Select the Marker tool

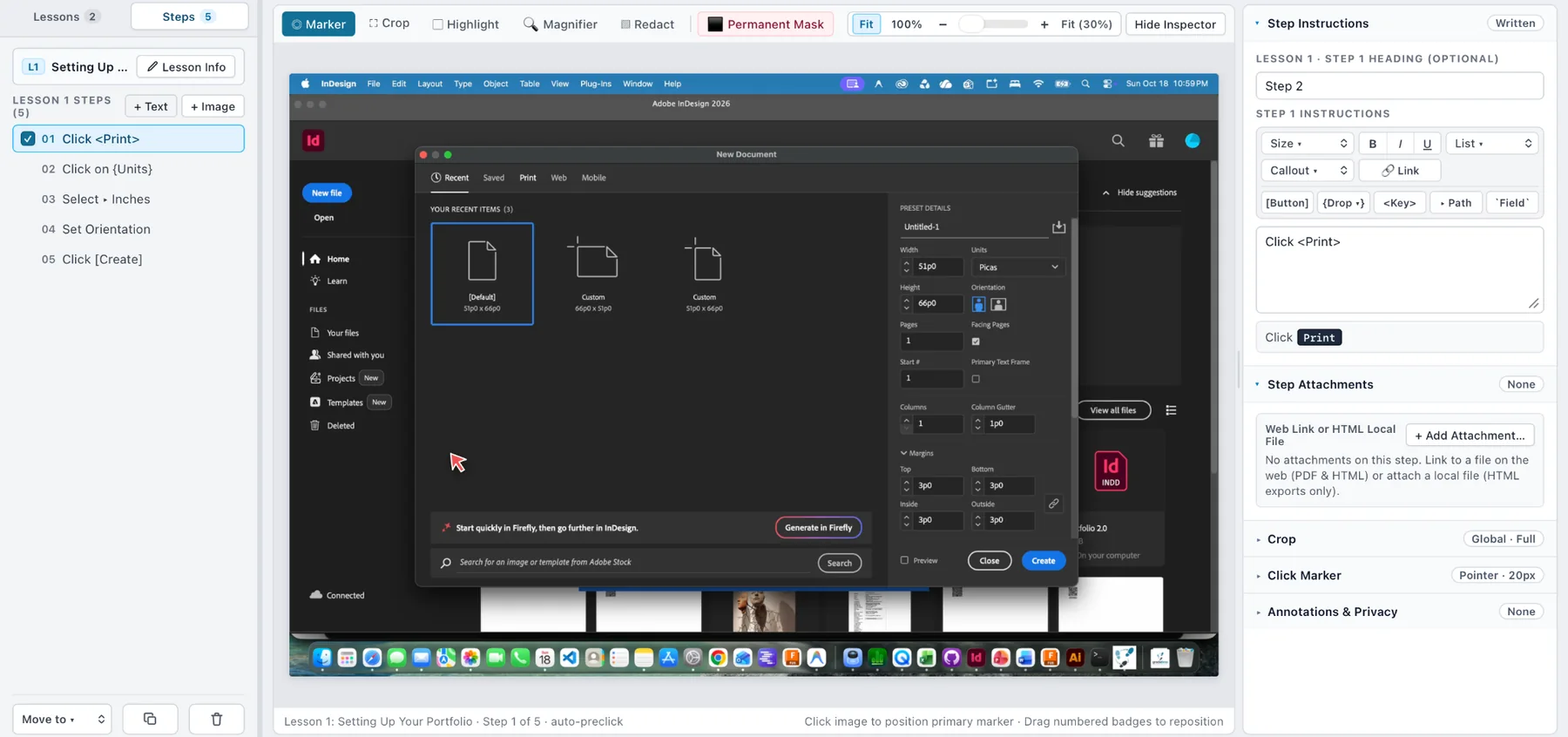[x=318, y=24]
